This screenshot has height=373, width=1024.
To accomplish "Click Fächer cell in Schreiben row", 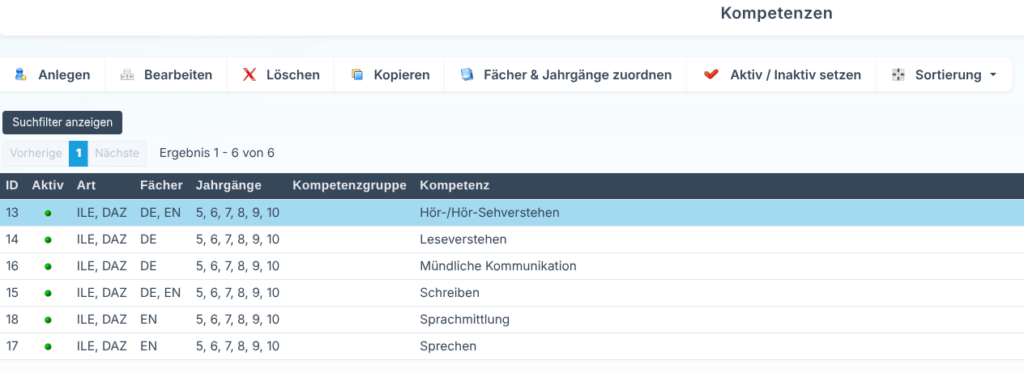I will 160,293.
